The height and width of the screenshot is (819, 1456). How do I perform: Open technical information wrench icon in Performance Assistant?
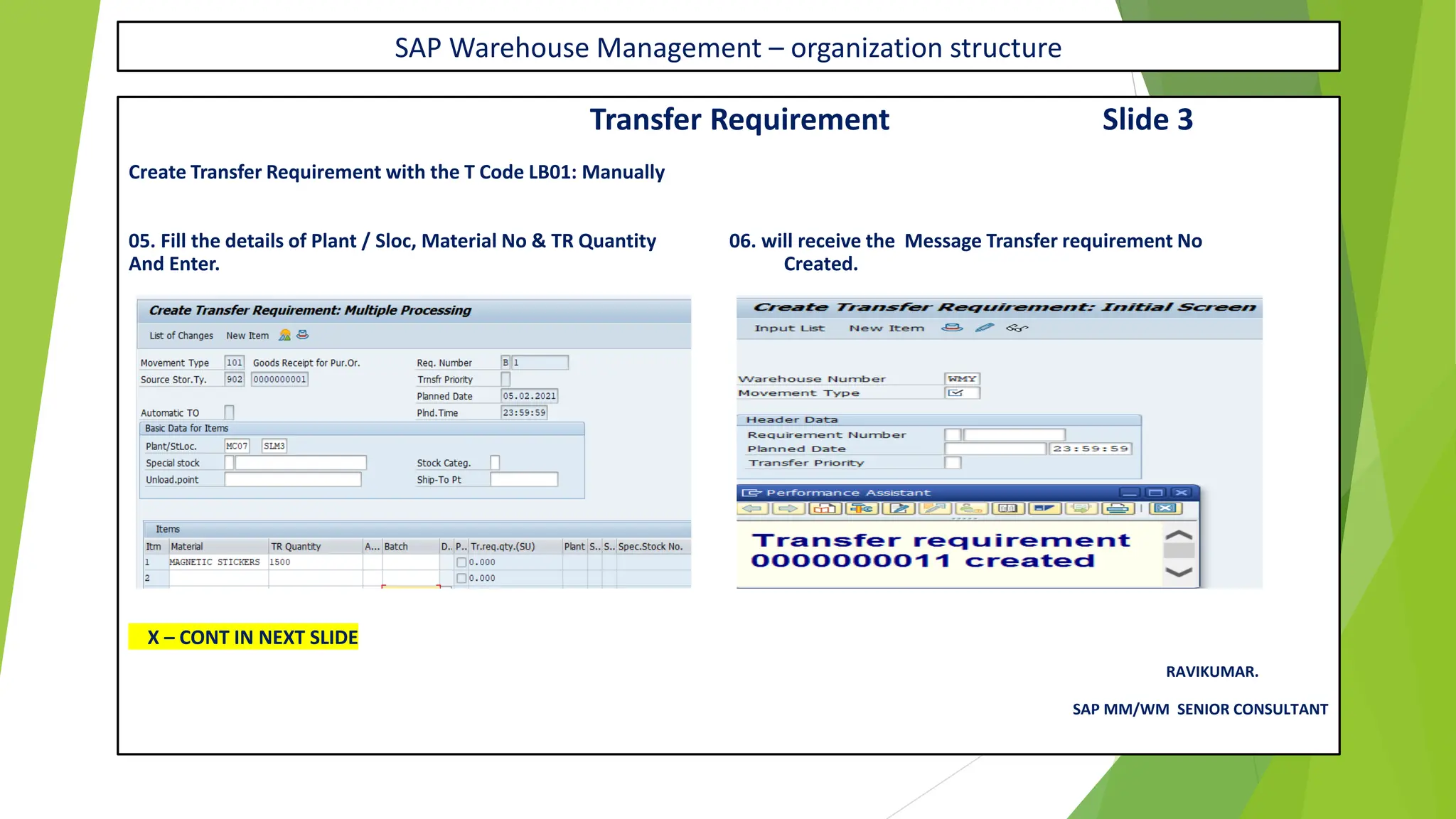tap(862, 508)
